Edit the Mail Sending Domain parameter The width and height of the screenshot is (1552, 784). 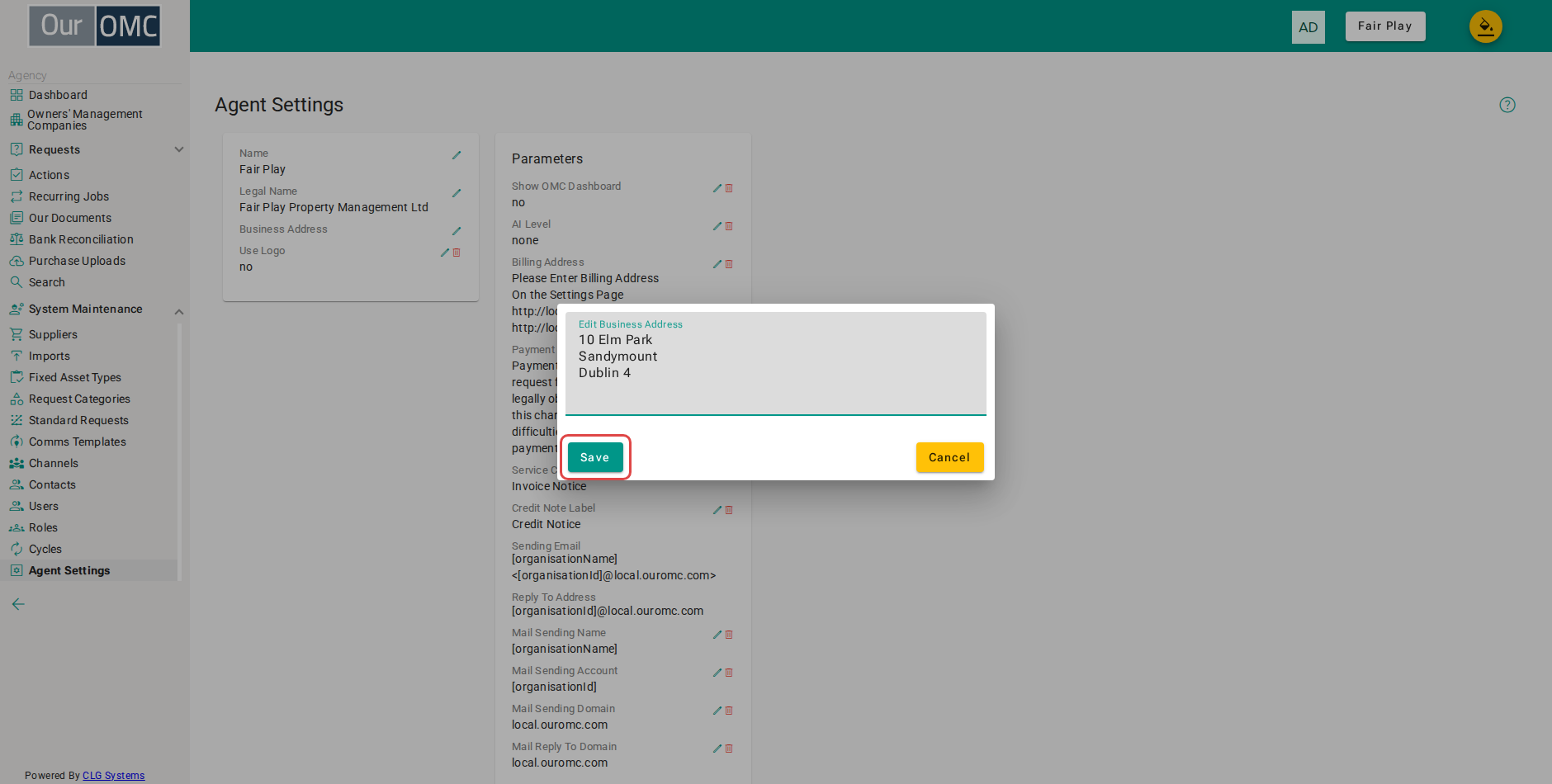pos(717,711)
